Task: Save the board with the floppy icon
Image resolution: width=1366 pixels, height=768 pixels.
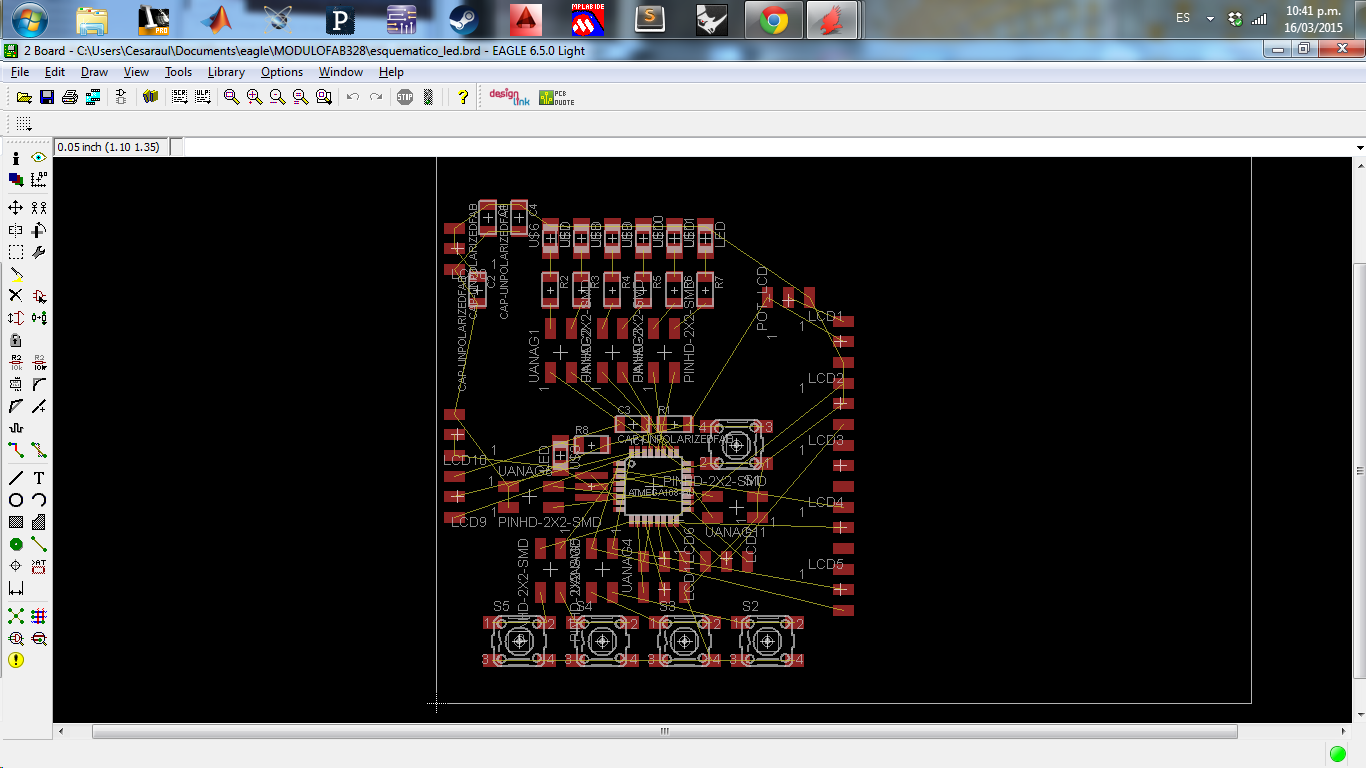Action: pos(47,97)
